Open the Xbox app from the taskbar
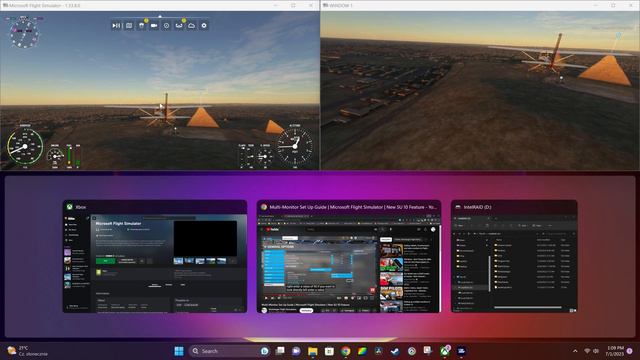Image resolution: width=640 pixels, height=360 pixels. click(x=445, y=351)
